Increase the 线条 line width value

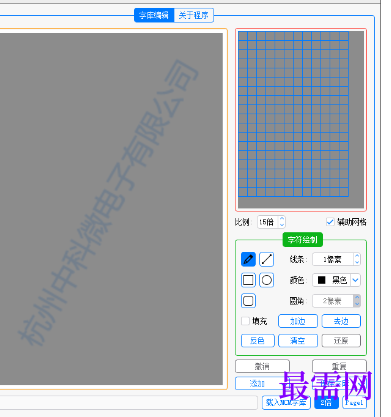(357, 256)
